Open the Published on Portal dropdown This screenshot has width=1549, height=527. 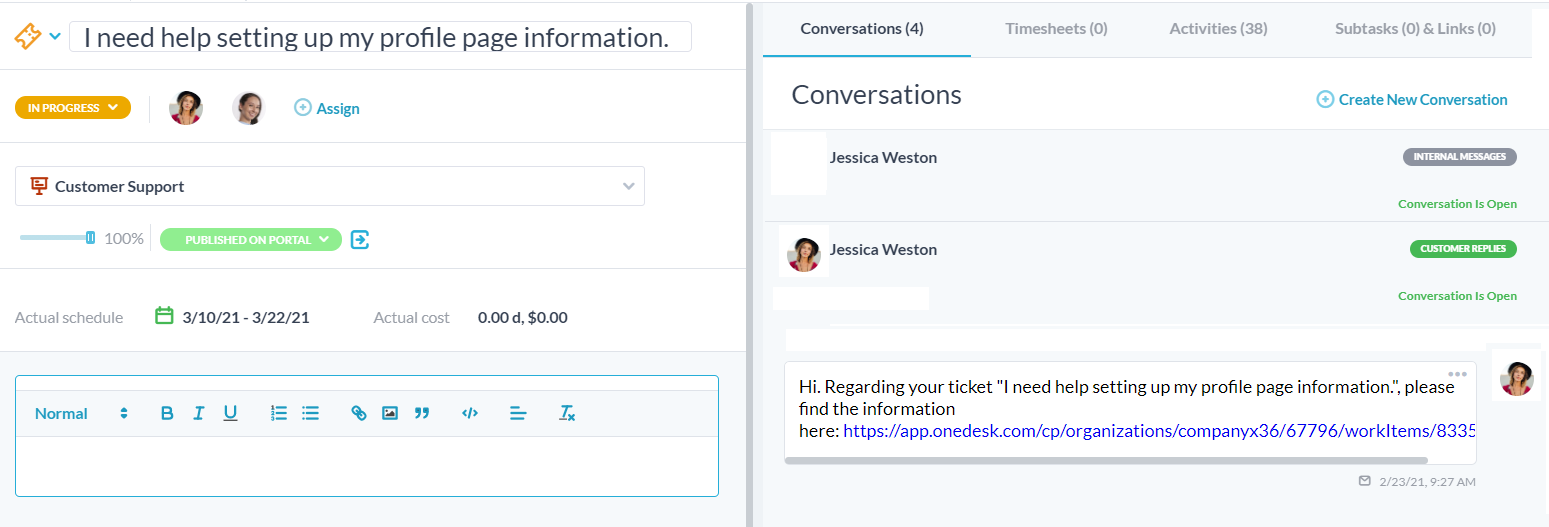tap(251, 239)
